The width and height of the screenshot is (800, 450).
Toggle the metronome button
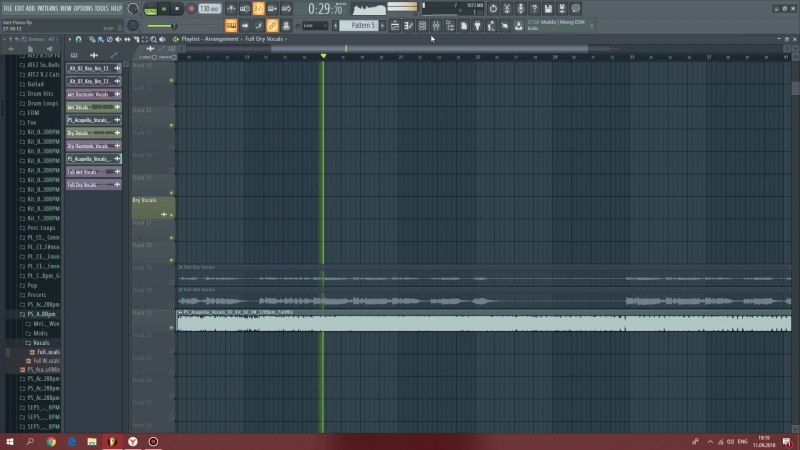tap(231, 9)
